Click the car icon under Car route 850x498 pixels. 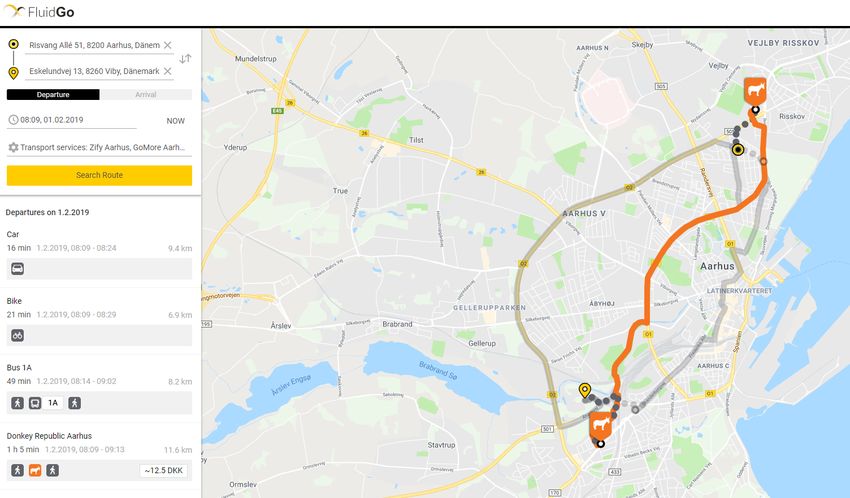tap(17, 268)
